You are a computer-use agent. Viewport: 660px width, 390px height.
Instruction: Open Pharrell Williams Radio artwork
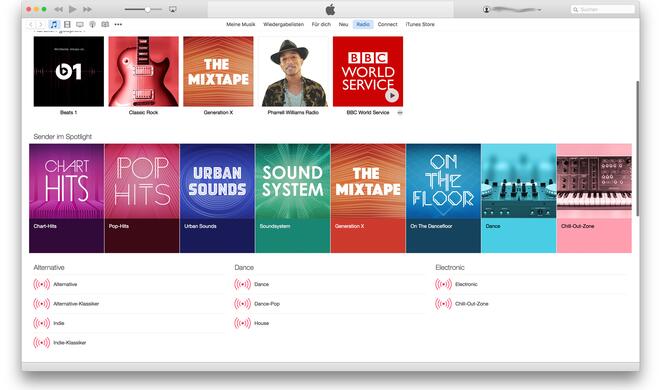click(x=293, y=72)
